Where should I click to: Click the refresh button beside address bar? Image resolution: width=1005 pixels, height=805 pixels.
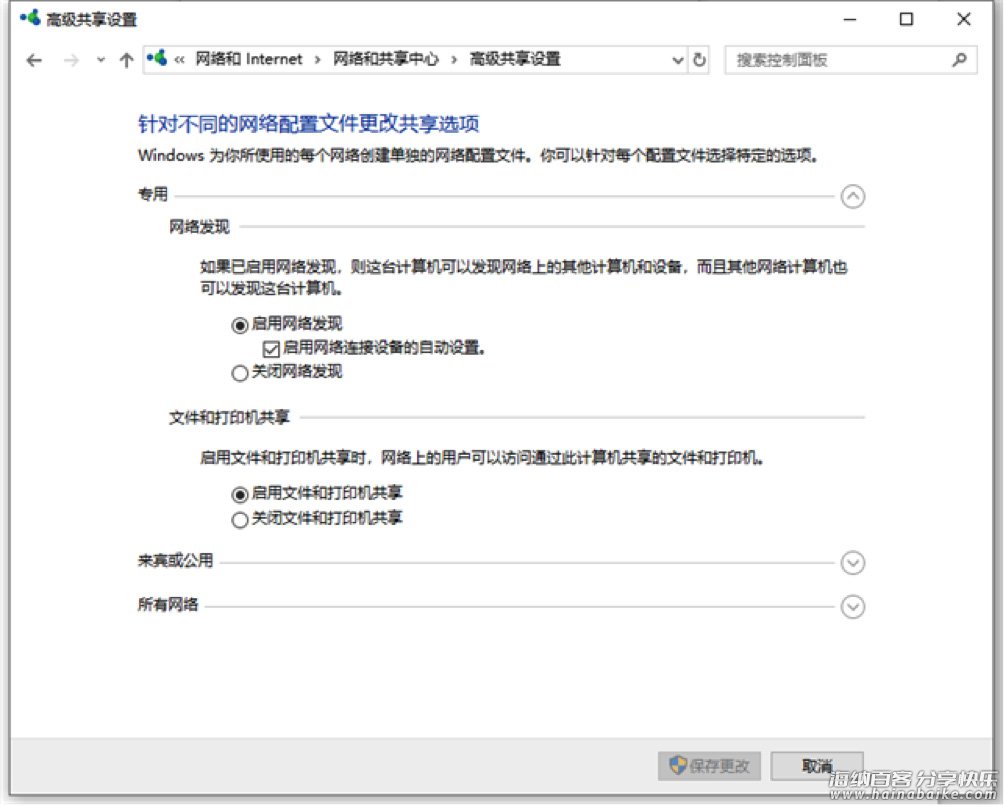(x=699, y=60)
